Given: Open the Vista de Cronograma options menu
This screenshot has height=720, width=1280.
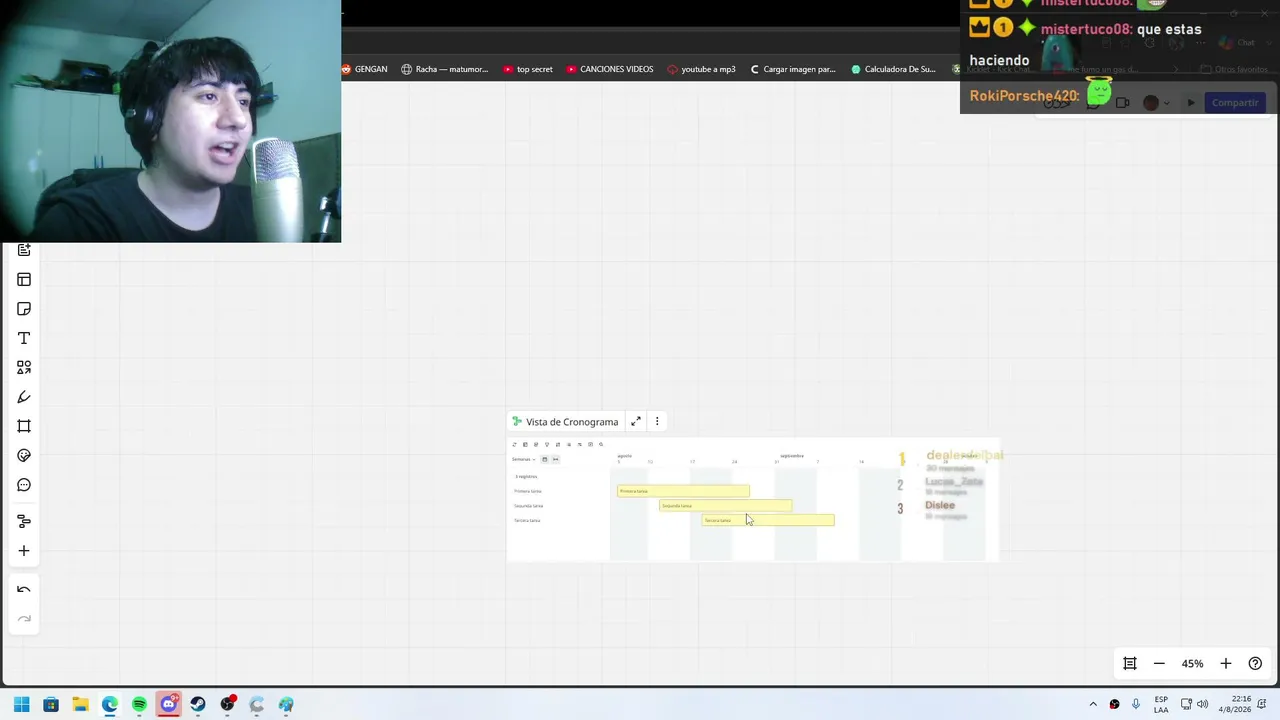Looking at the screenshot, I should tap(657, 422).
